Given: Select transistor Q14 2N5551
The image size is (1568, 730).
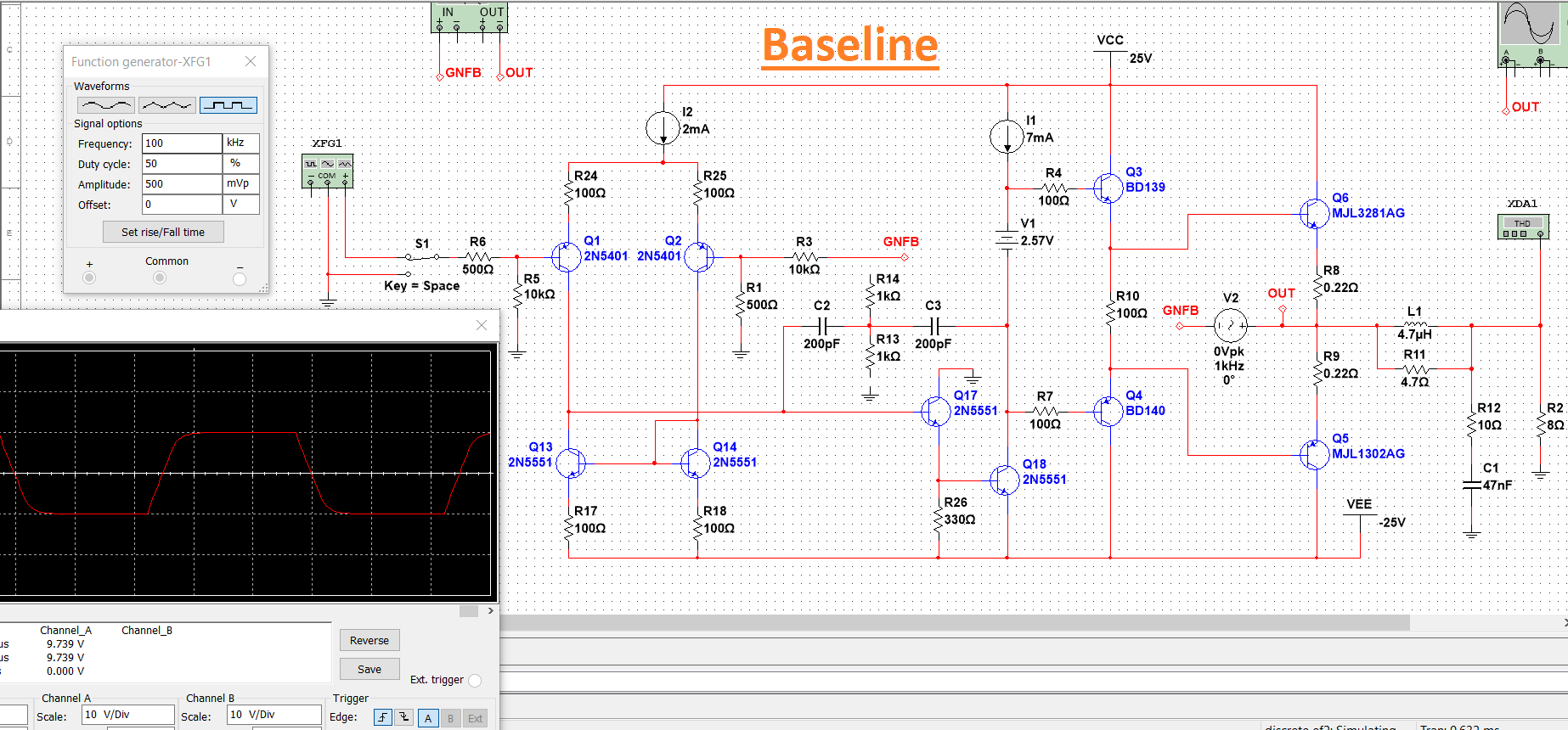Looking at the screenshot, I should pyautogui.click(x=696, y=463).
